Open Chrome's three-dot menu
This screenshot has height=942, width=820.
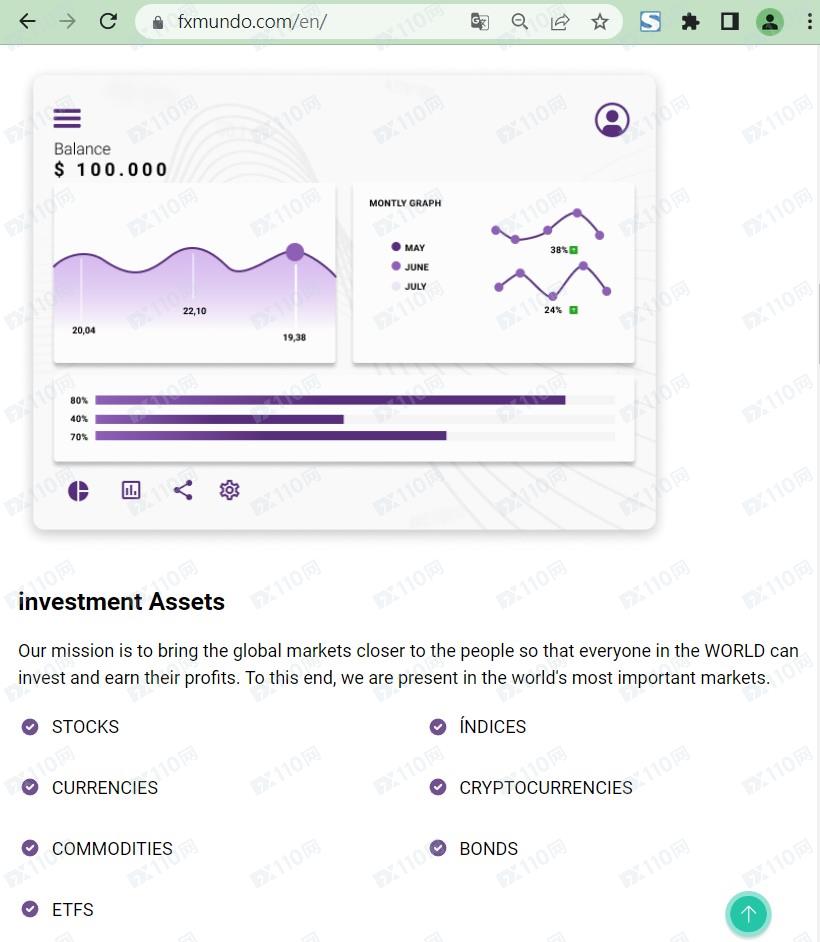pyautogui.click(x=809, y=21)
